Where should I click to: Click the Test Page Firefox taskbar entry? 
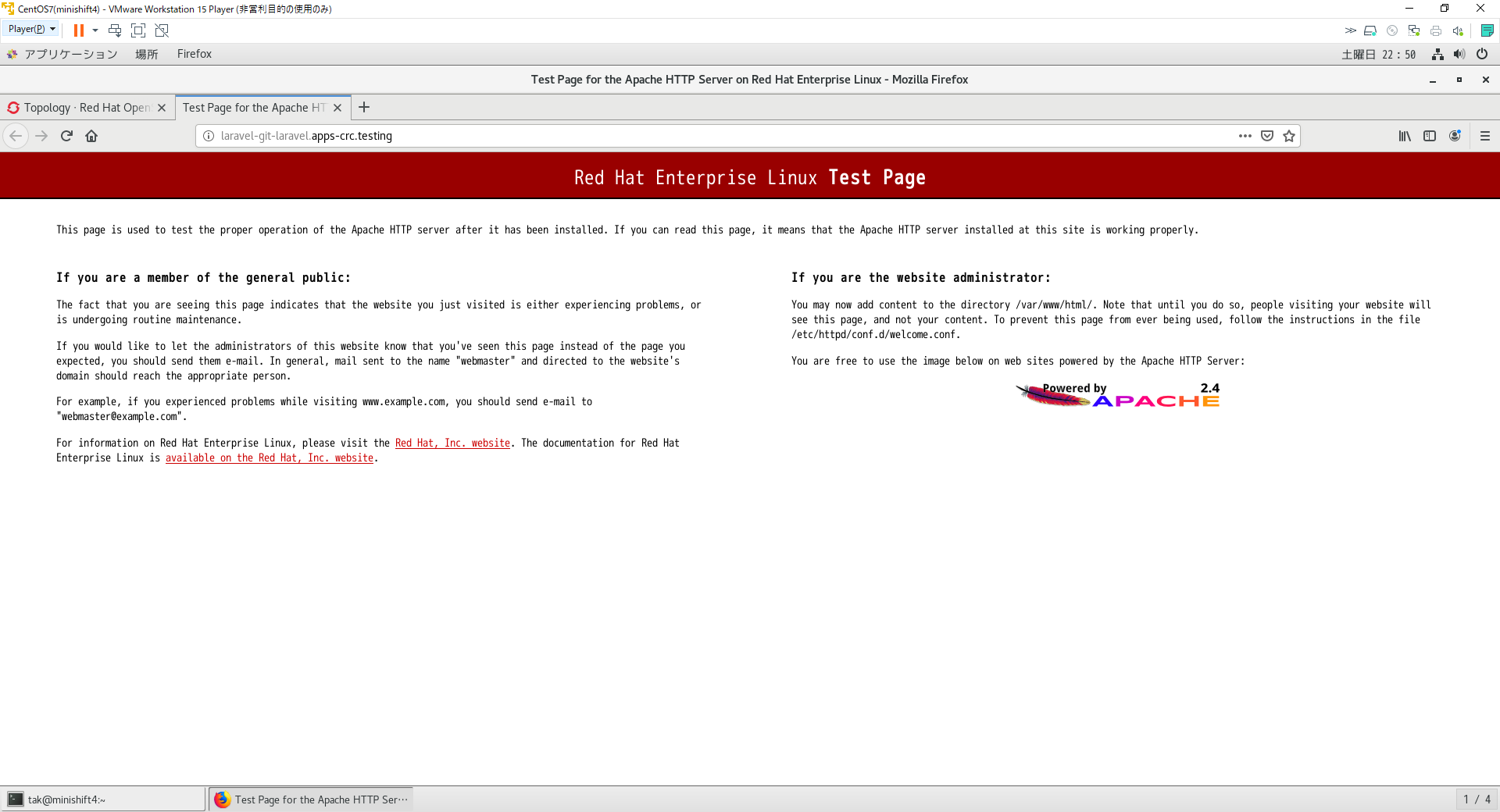pos(311,800)
